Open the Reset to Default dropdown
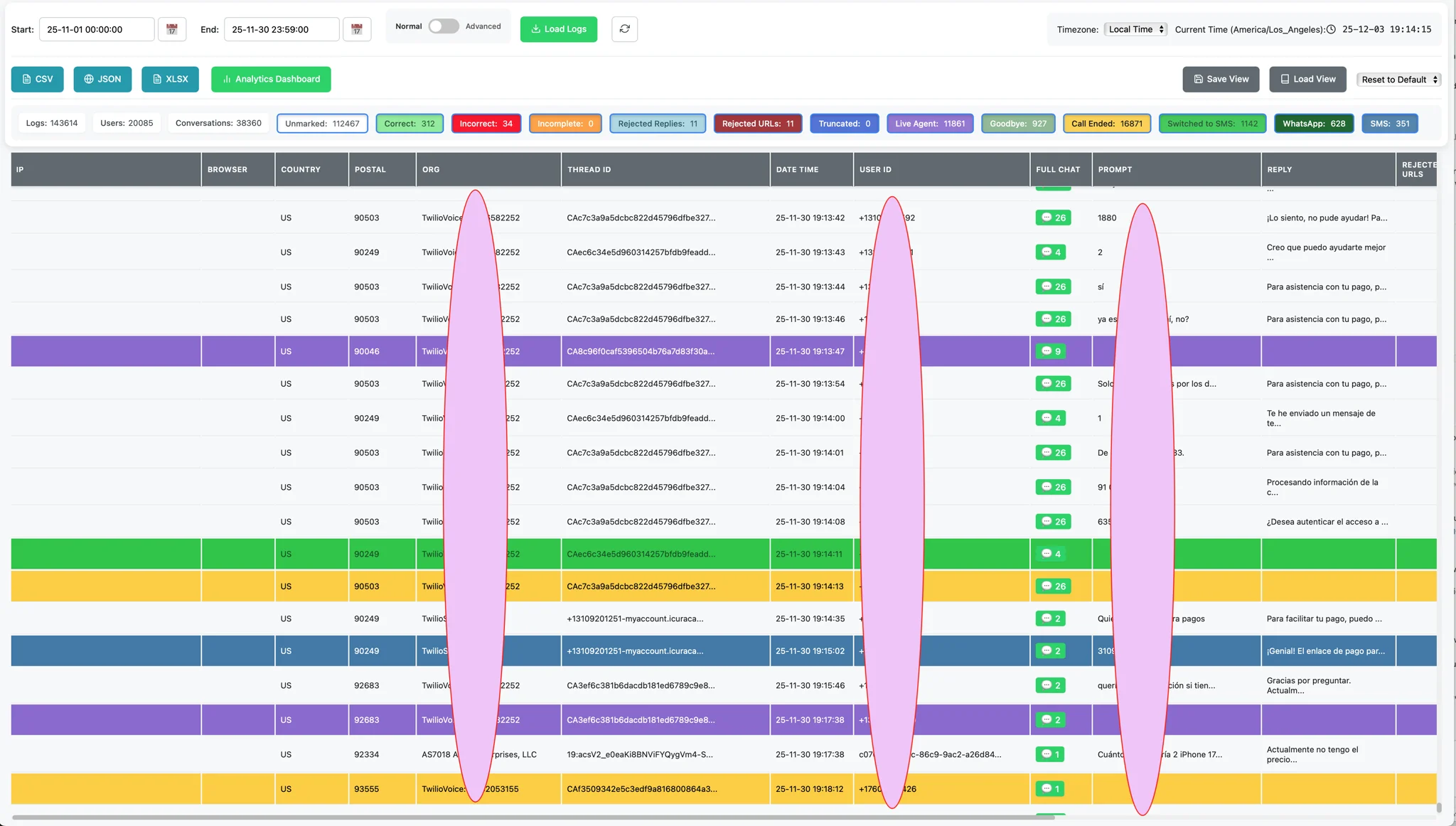Screen dimensions: 1456x826 point(1399,80)
